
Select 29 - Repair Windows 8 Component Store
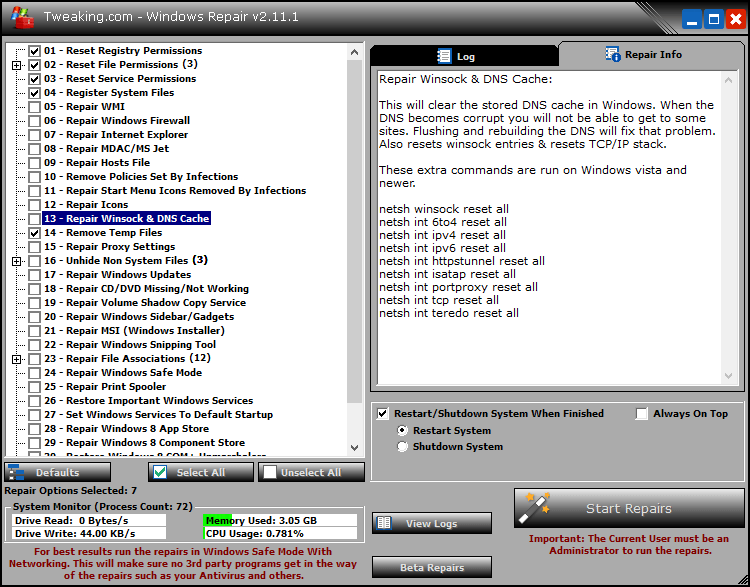(x=144, y=443)
